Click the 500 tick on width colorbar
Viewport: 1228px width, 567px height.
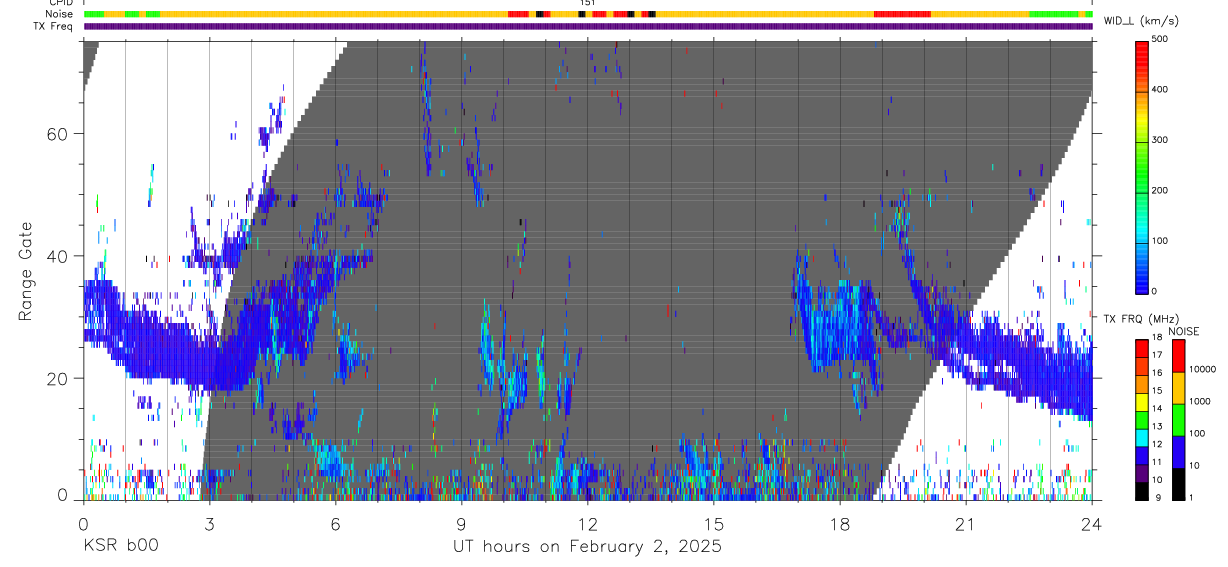tap(1160, 39)
